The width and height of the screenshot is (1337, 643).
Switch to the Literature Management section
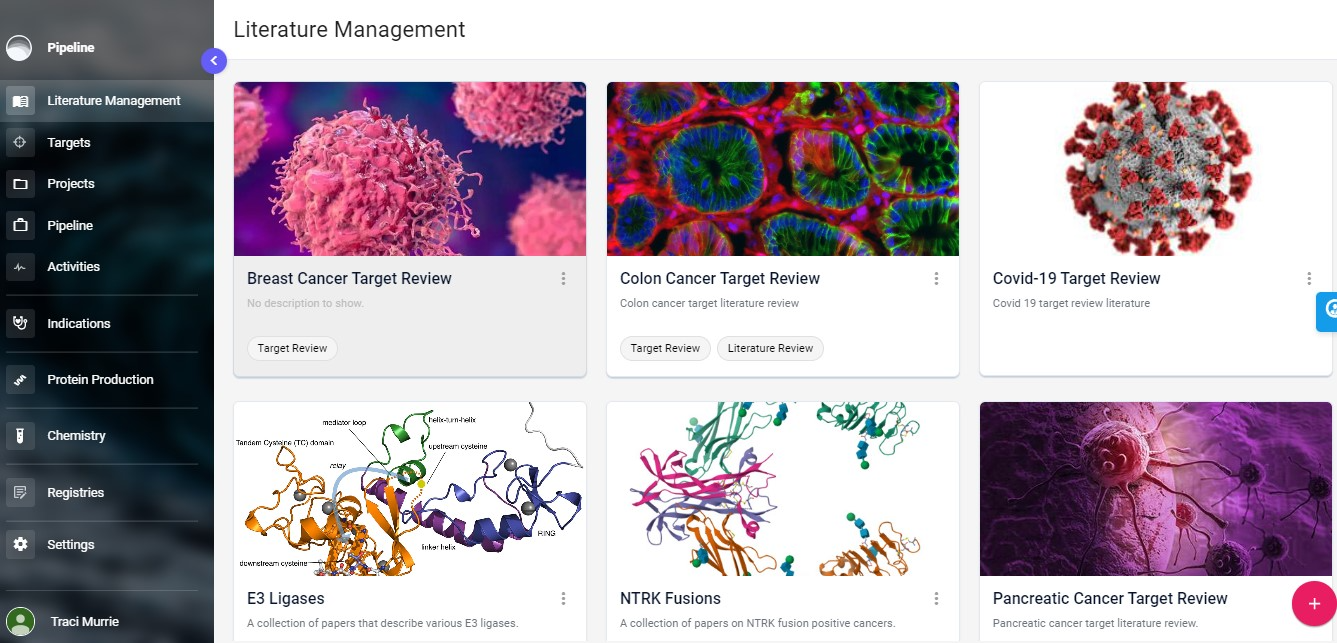coord(113,100)
